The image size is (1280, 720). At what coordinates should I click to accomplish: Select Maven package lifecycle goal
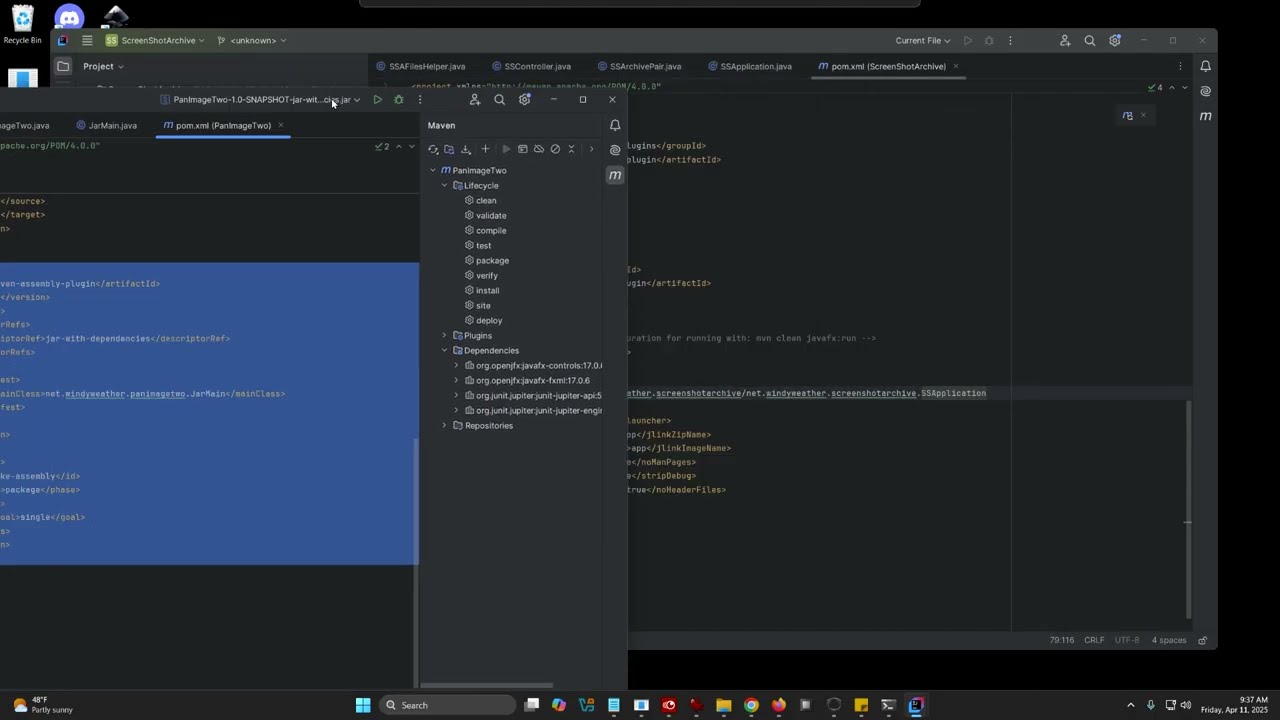(x=492, y=260)
